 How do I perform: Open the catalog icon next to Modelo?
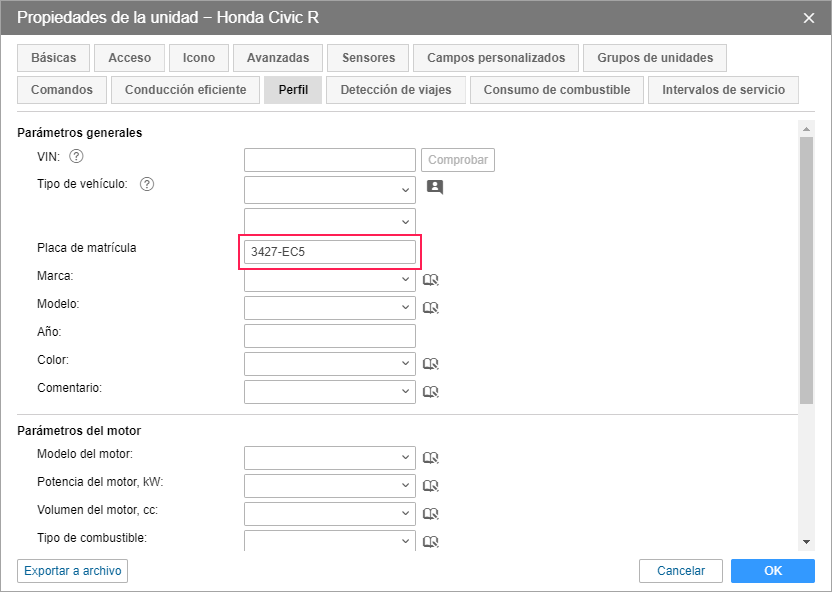click(x=431, y=308)
